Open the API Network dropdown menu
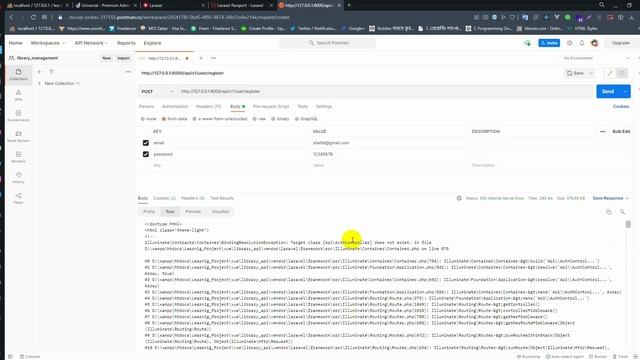640x360 pixels. pos(91,43)
